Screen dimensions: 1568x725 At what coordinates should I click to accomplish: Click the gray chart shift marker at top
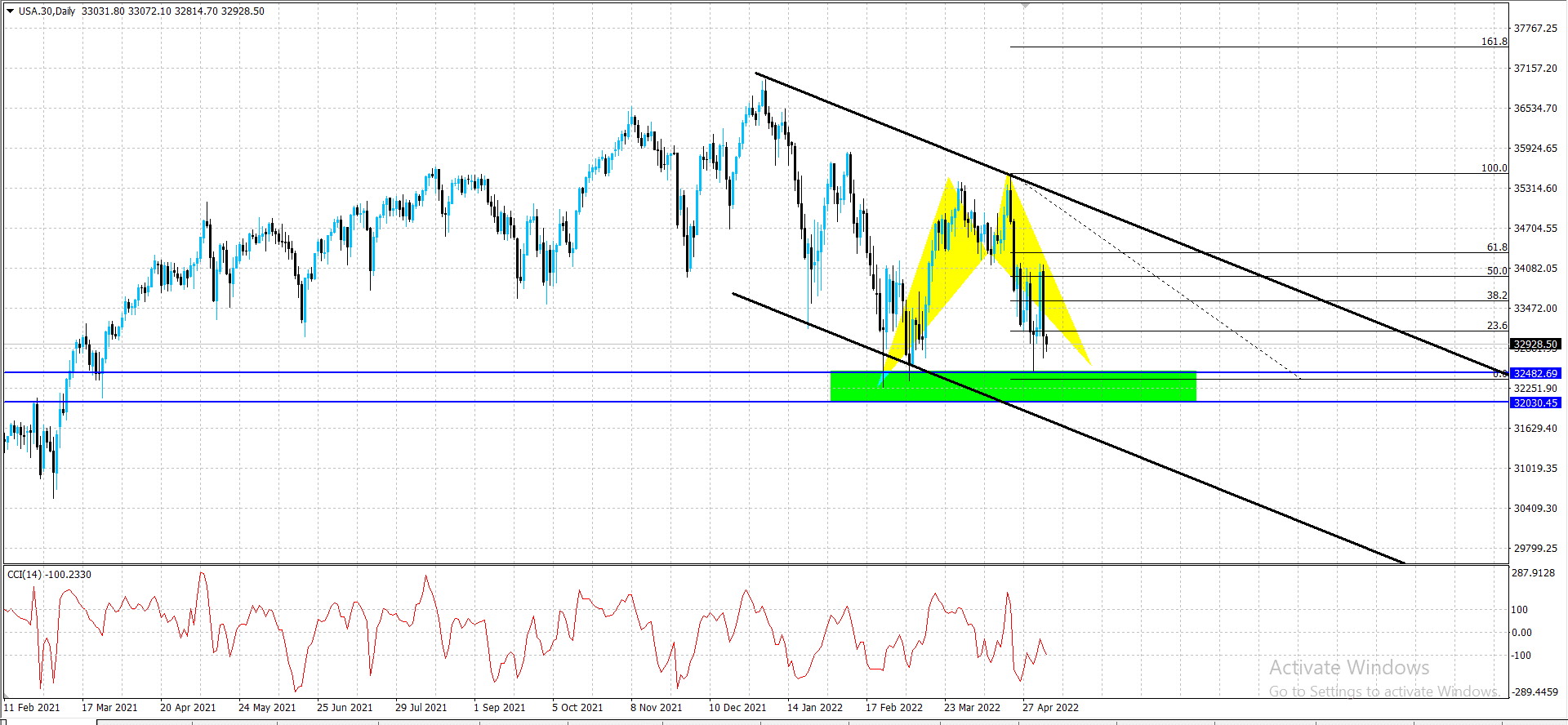click(1025, 5)
